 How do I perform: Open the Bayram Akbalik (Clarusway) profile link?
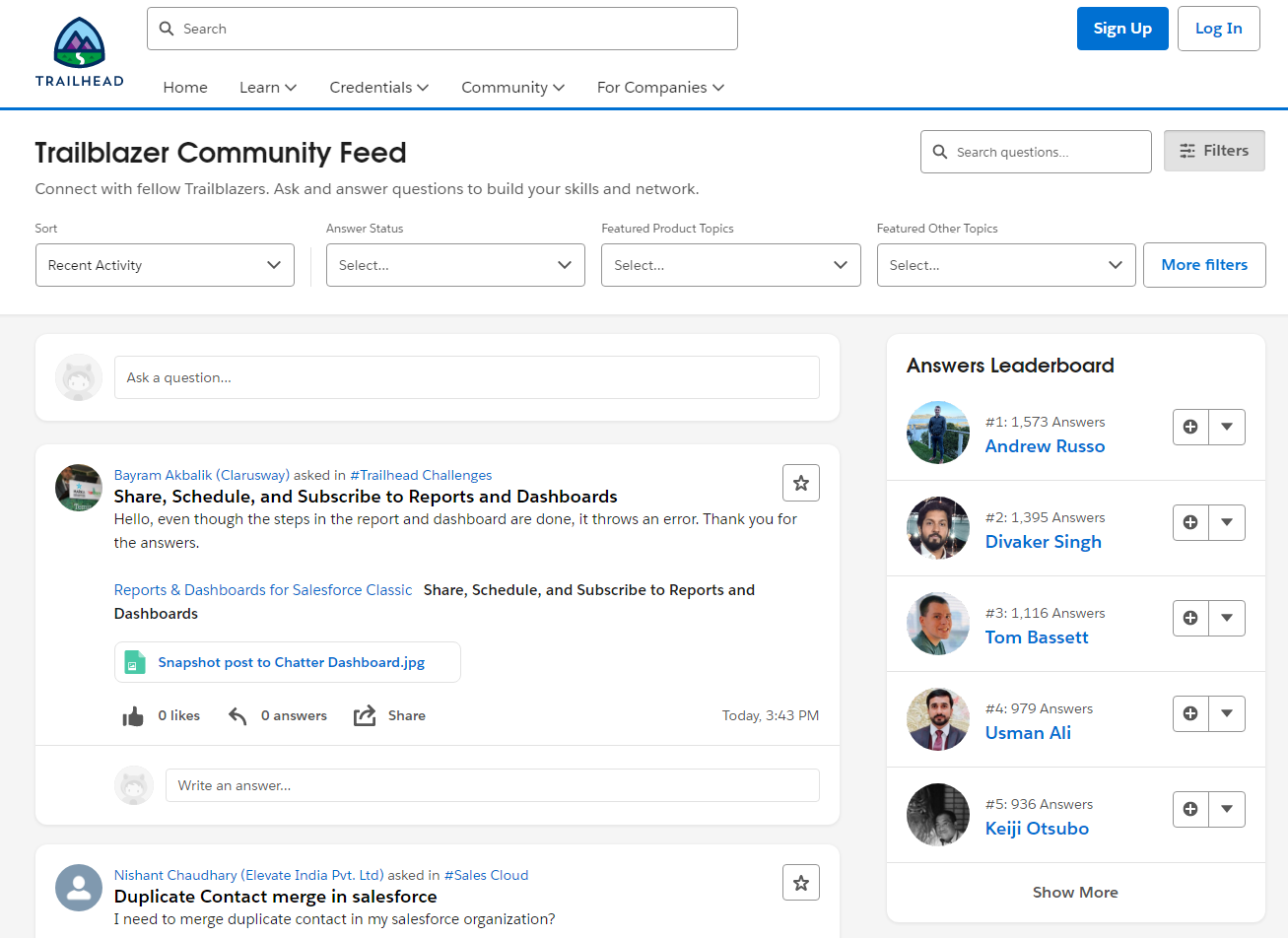tap(202, 475)
